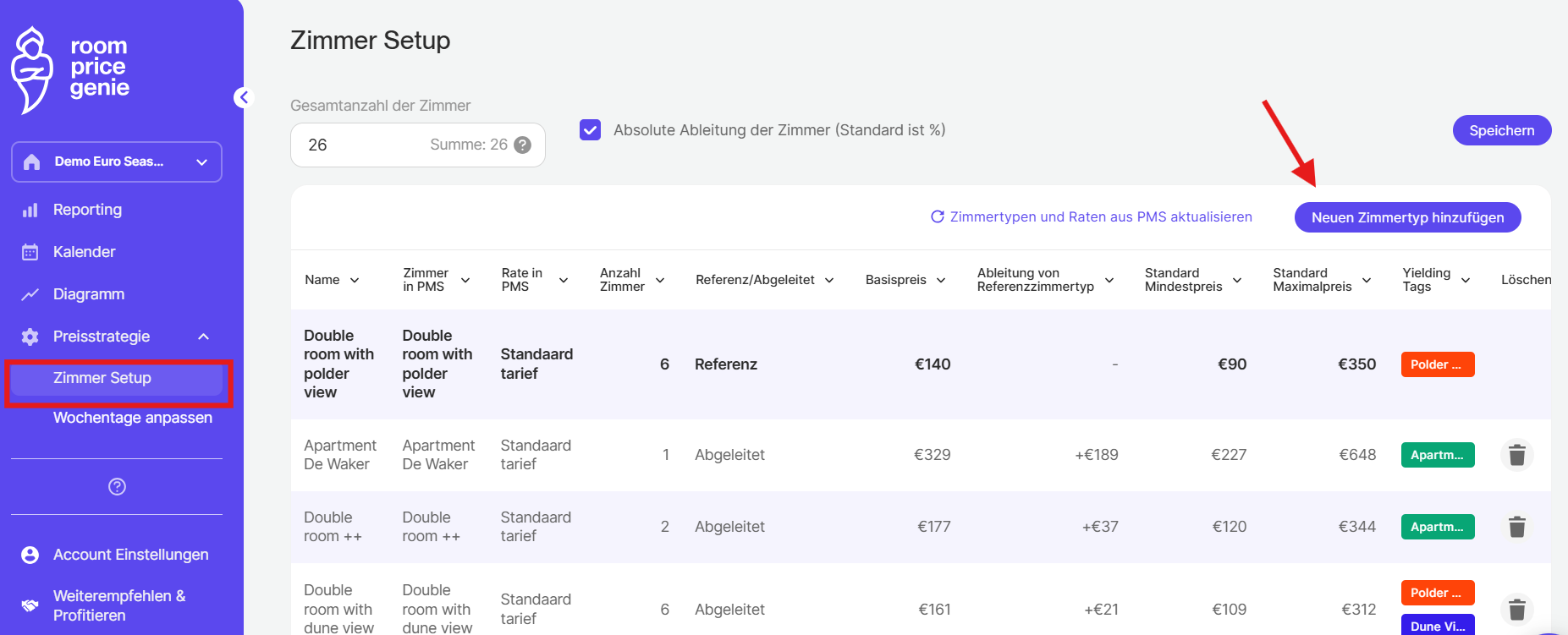Click trash icon for Double room with dune view
Screen dimensions: 1568x635
1516,609
